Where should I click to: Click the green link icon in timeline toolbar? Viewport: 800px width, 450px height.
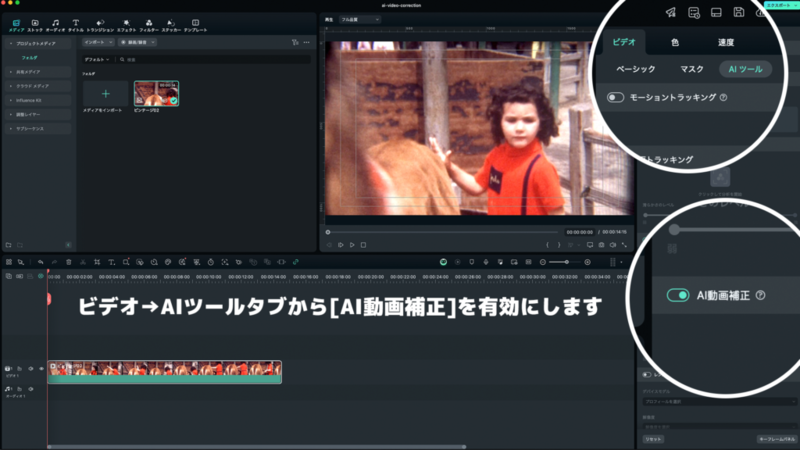(295, 262)
